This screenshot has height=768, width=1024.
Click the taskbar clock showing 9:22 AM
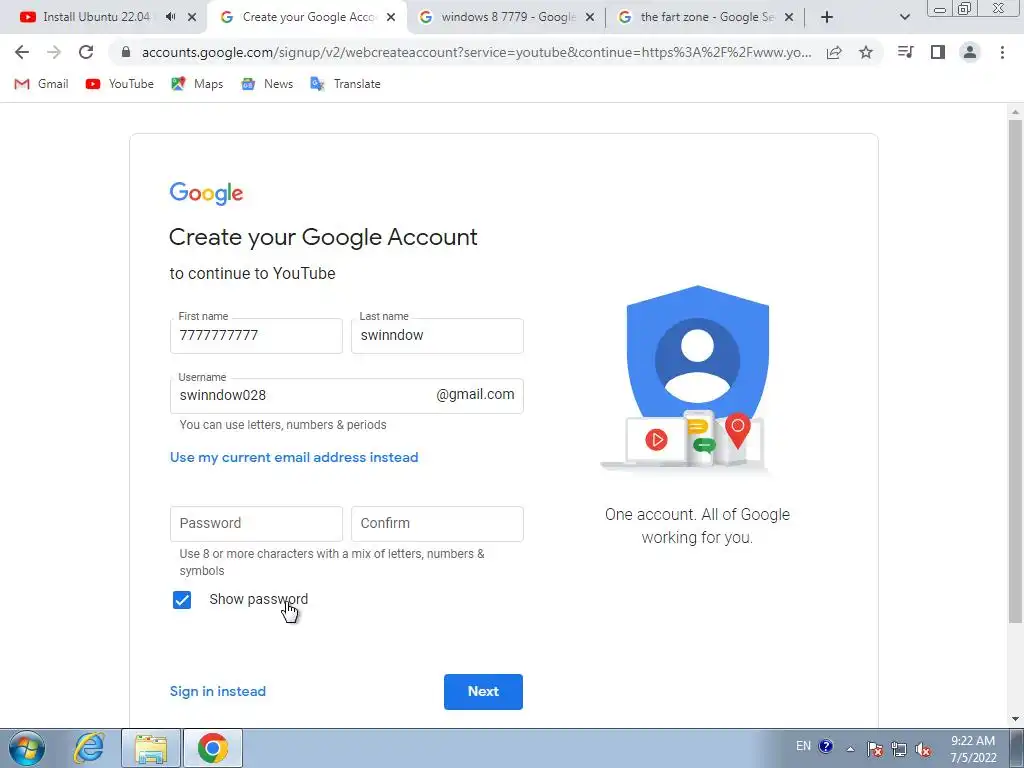click(x=973, y=749)
